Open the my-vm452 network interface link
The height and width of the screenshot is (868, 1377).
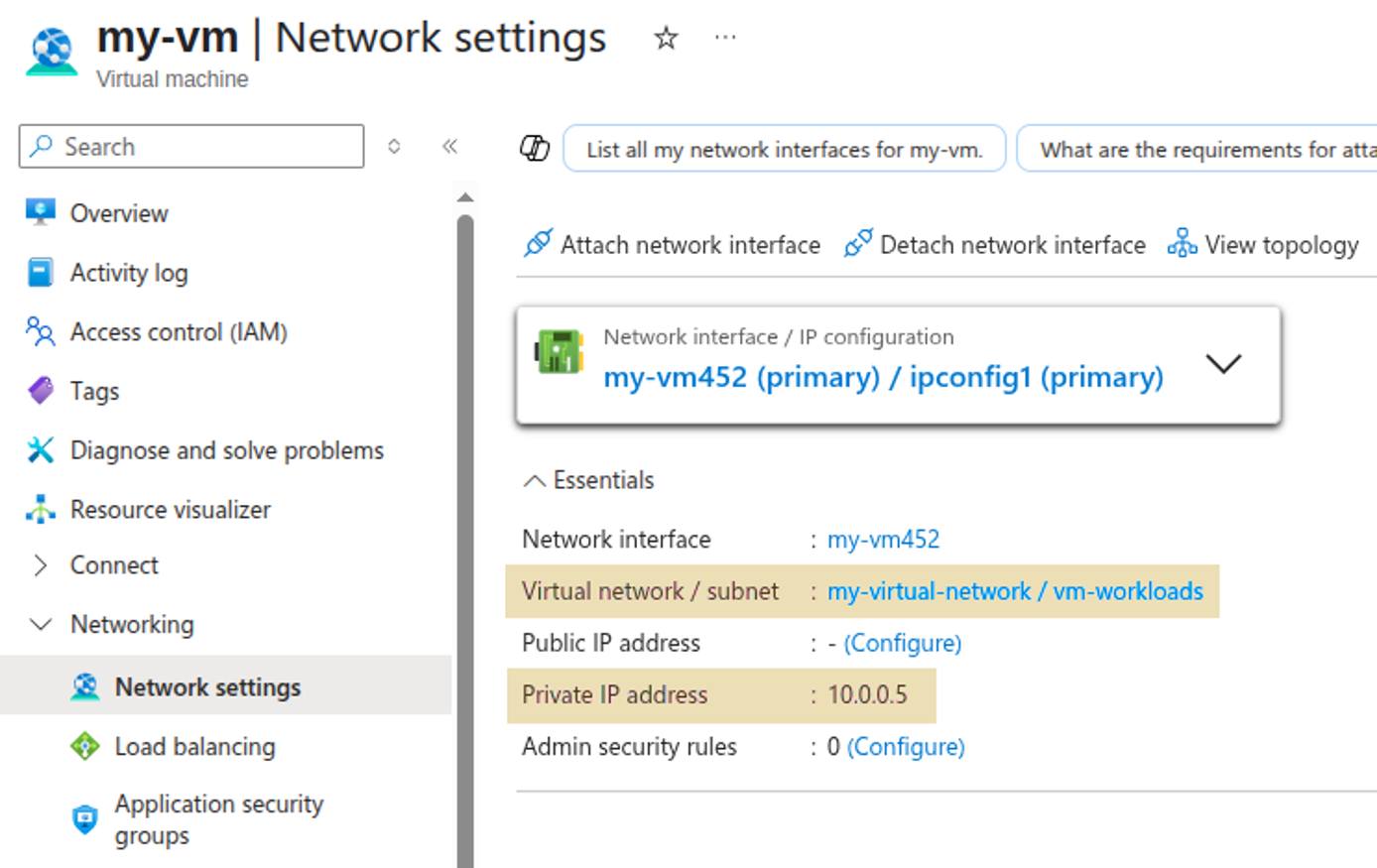(883, 540)
